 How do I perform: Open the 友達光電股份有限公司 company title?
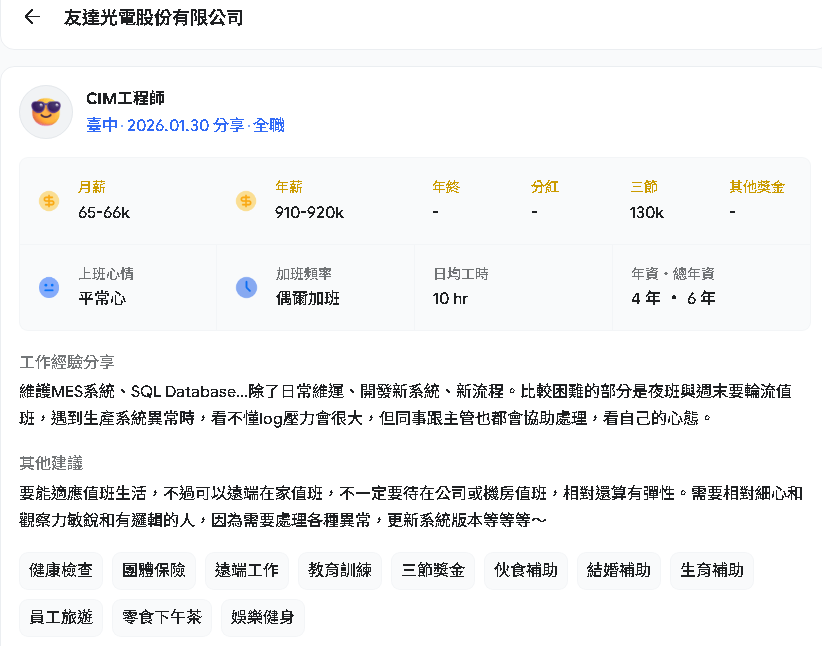pos(153,18)
